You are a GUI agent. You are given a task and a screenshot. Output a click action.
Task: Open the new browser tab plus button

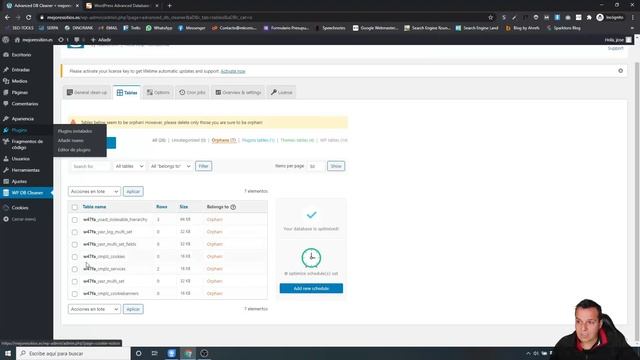pos(169,6)
